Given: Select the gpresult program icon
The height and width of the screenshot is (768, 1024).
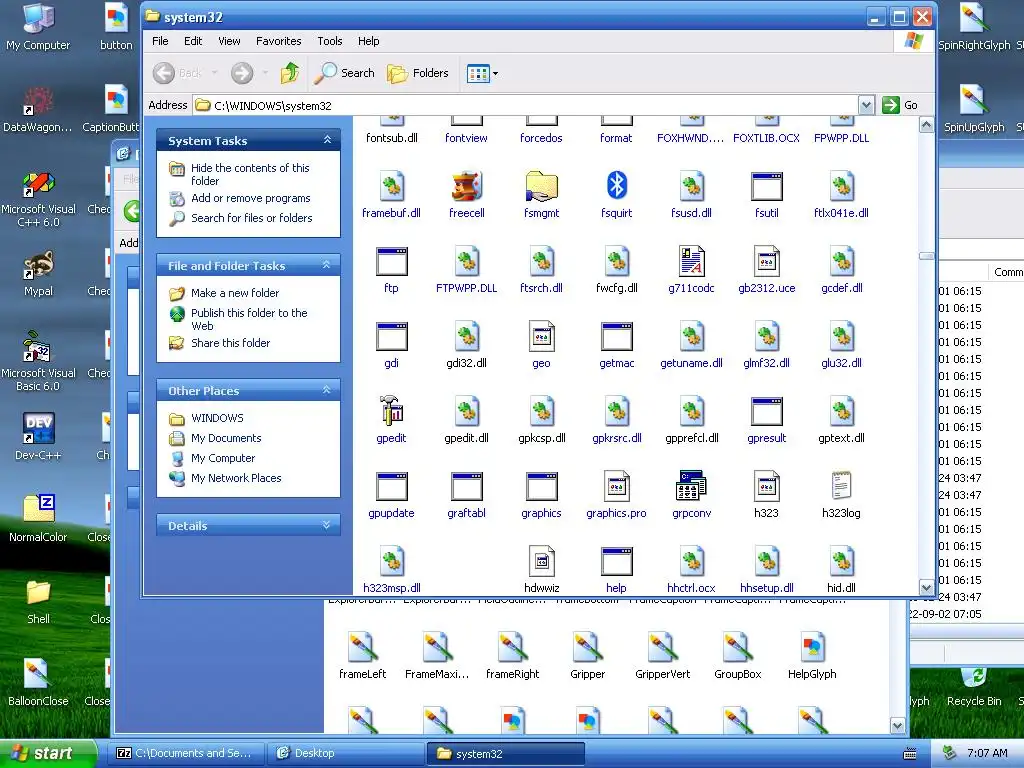Looking at the screenshot, I should 767,411.
